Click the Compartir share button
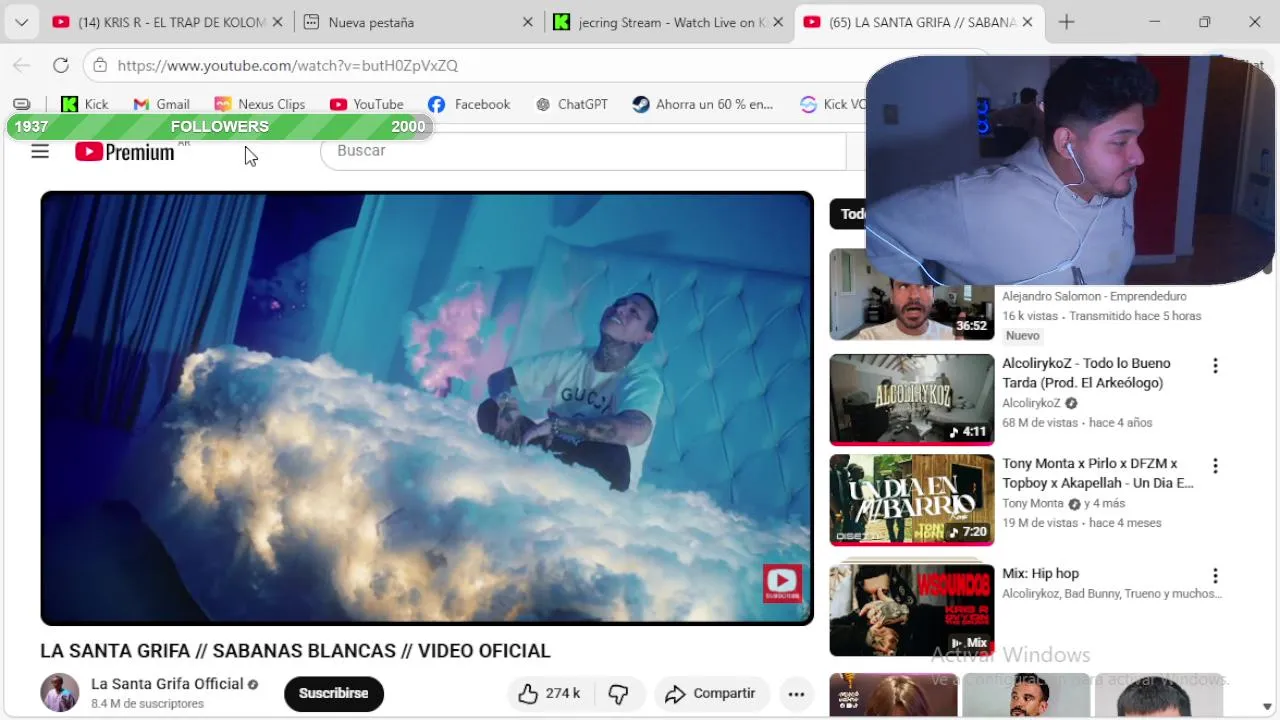Image resolution: width=1280 pixels, height=720 pixels. coord(711,693)
